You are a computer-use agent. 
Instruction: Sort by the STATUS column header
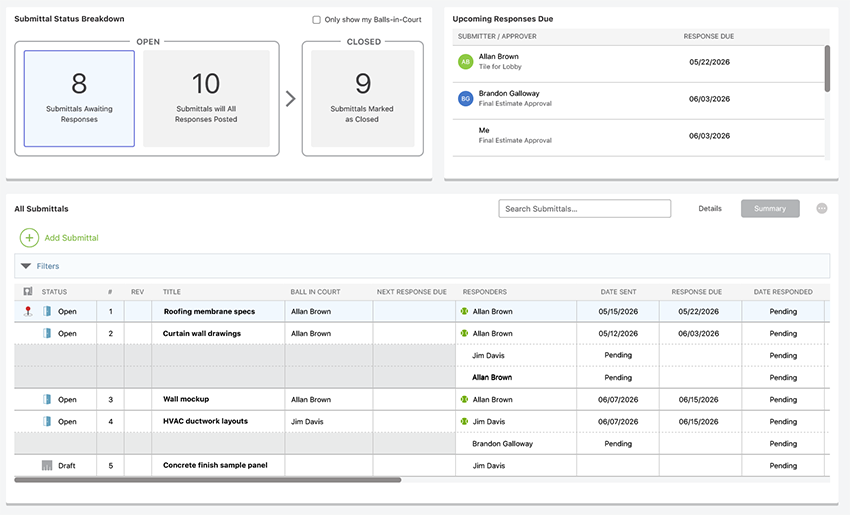[54, 292]
